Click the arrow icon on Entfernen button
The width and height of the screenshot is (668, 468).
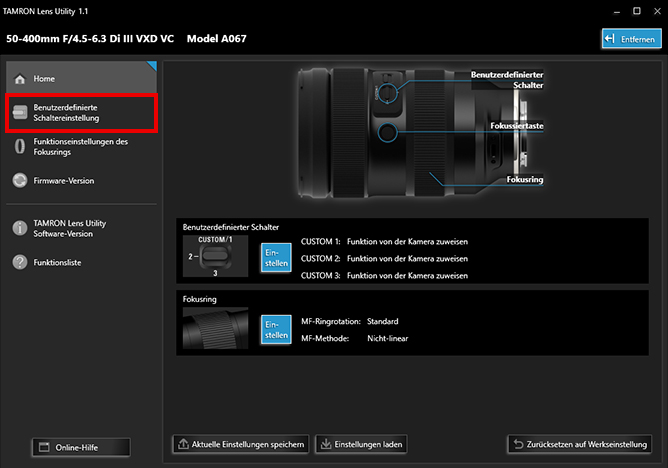(x=610, y=39)
